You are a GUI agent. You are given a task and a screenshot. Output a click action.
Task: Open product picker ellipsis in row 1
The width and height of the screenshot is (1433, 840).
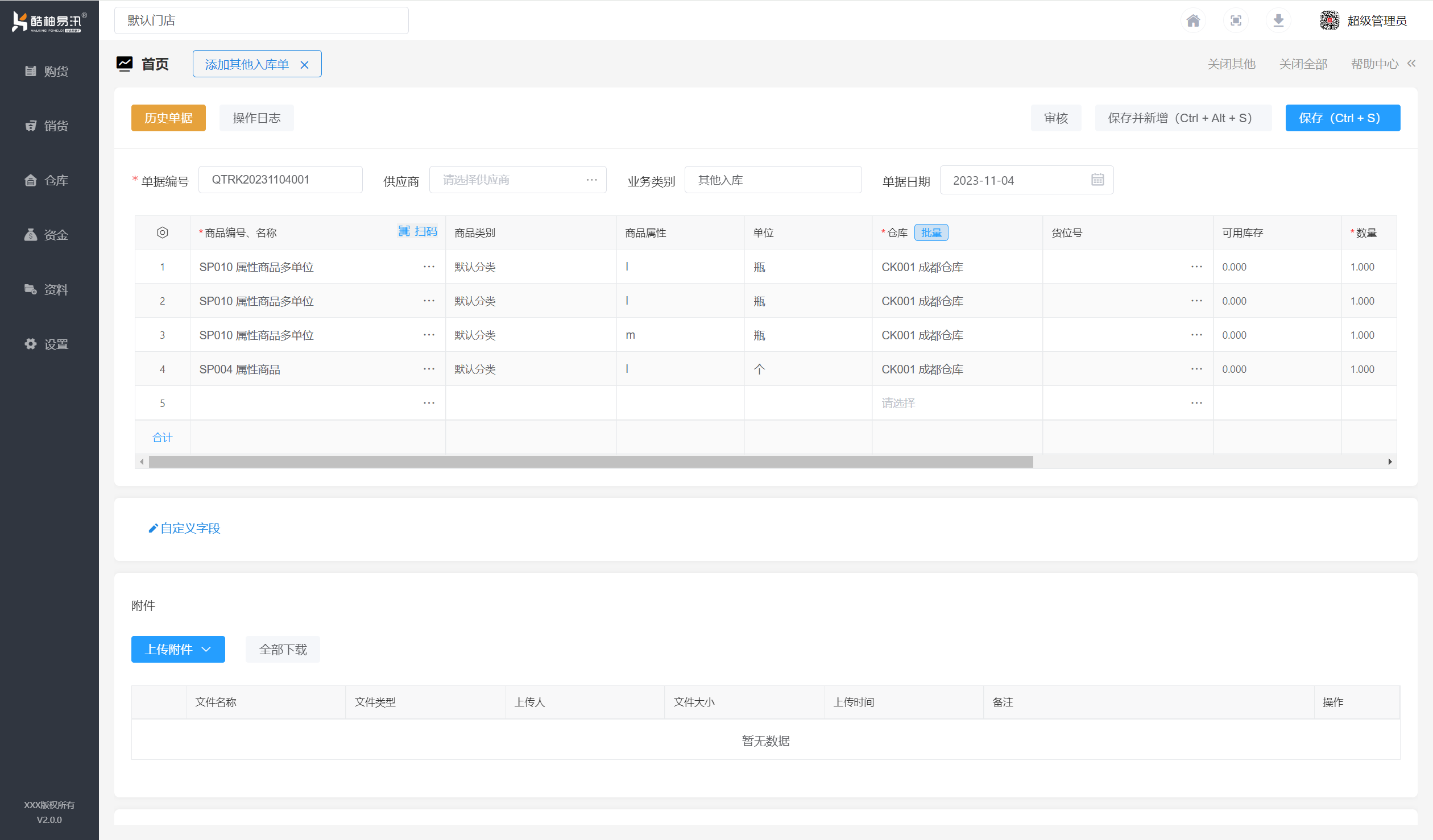click(x=429, y=267)
